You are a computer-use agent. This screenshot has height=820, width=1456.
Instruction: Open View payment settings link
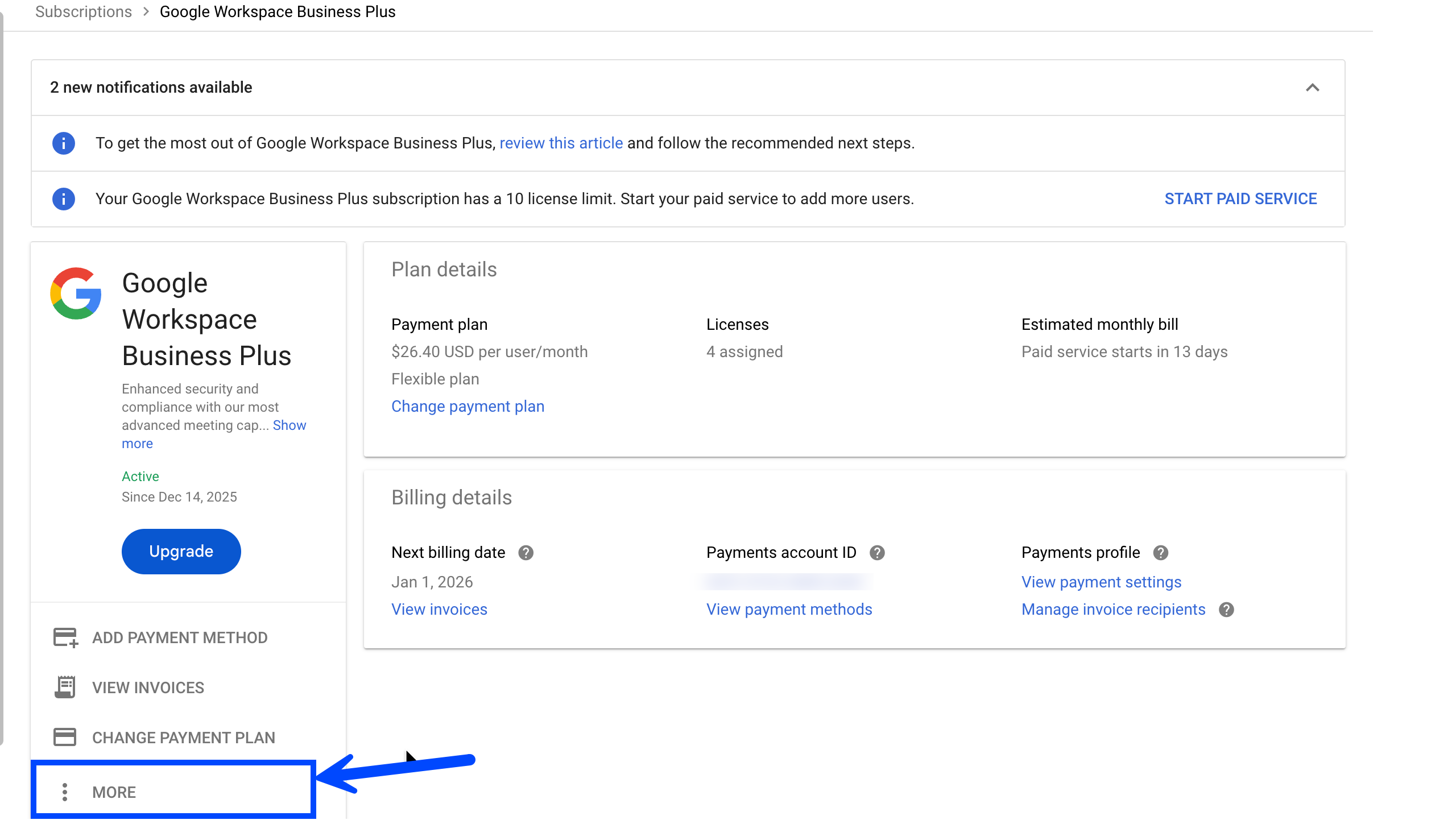point(1101,582)
